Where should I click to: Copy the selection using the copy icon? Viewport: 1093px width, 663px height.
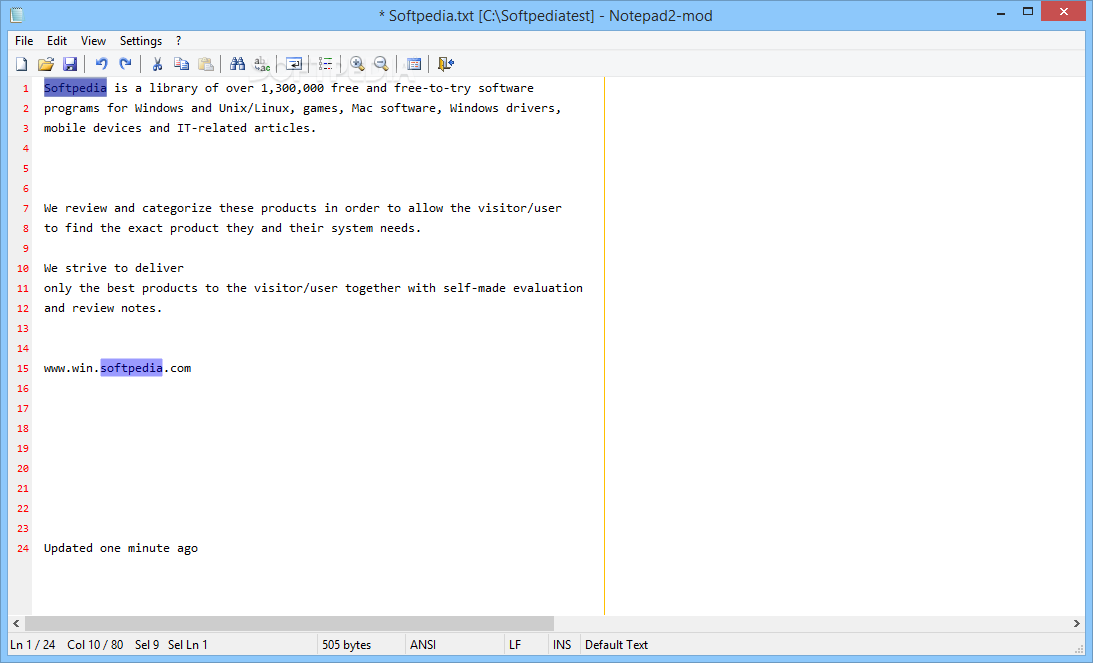coord(181,64)
